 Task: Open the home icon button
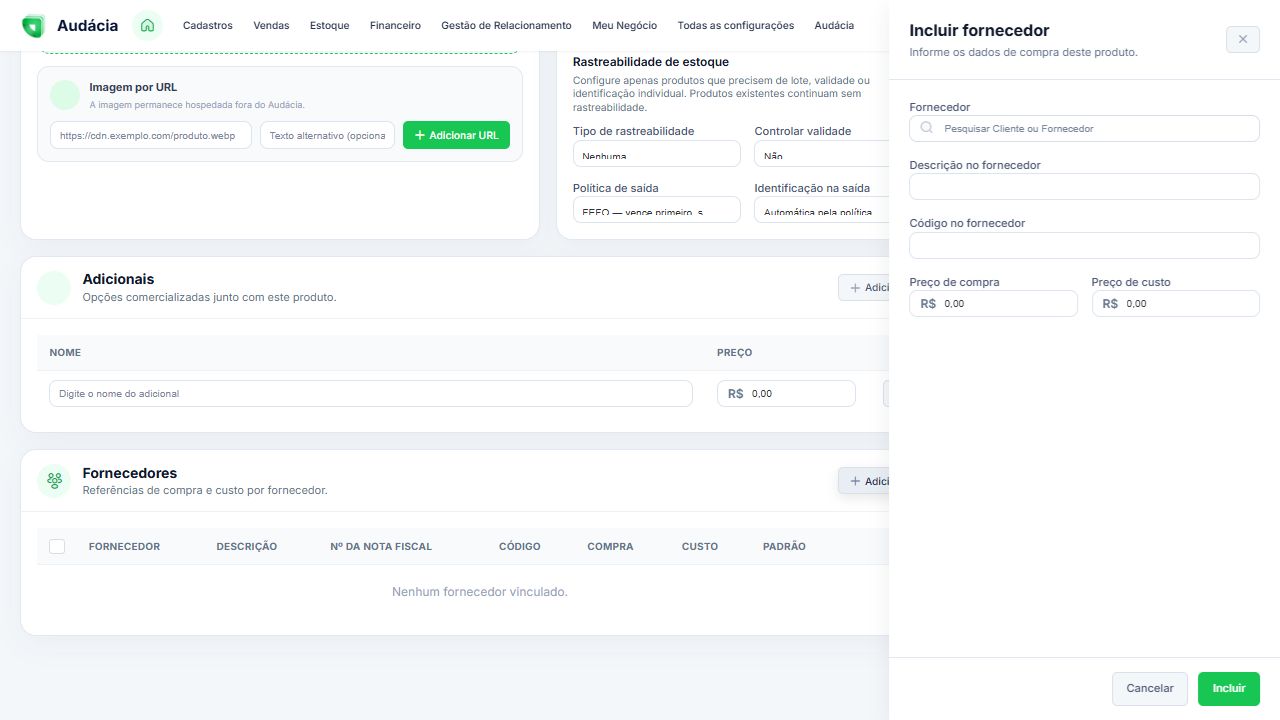click(x=147, y=26)
